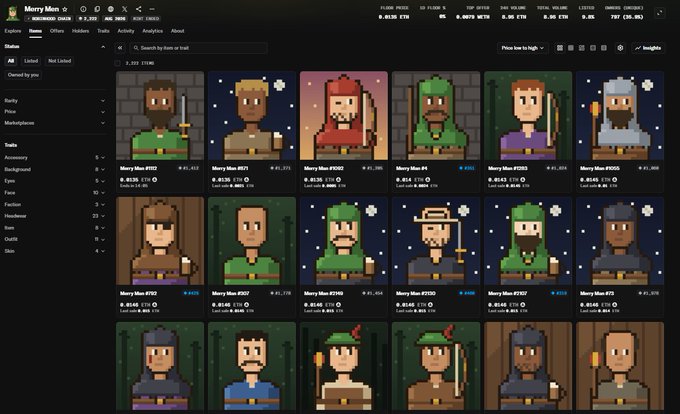Expand the Headwear trait filter
Viewport: 680px width, 414px height.
tap(55, 216)
